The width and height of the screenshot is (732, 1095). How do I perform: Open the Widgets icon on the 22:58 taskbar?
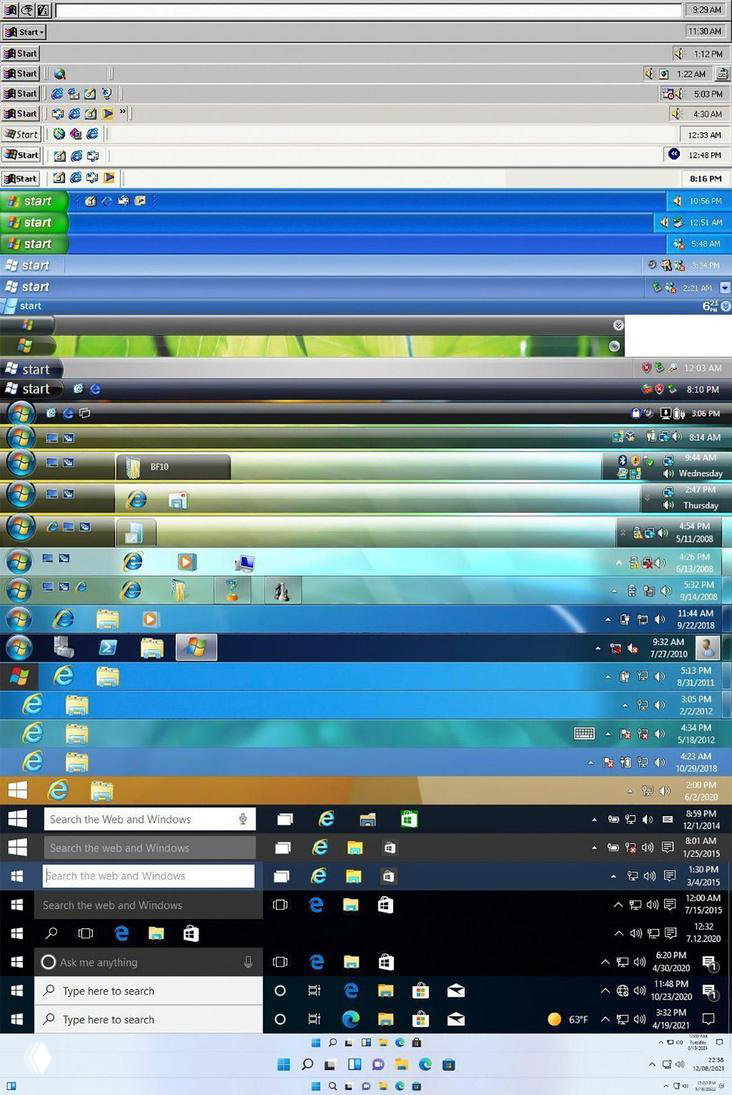pyautogui.click(x=354, y=1065)
